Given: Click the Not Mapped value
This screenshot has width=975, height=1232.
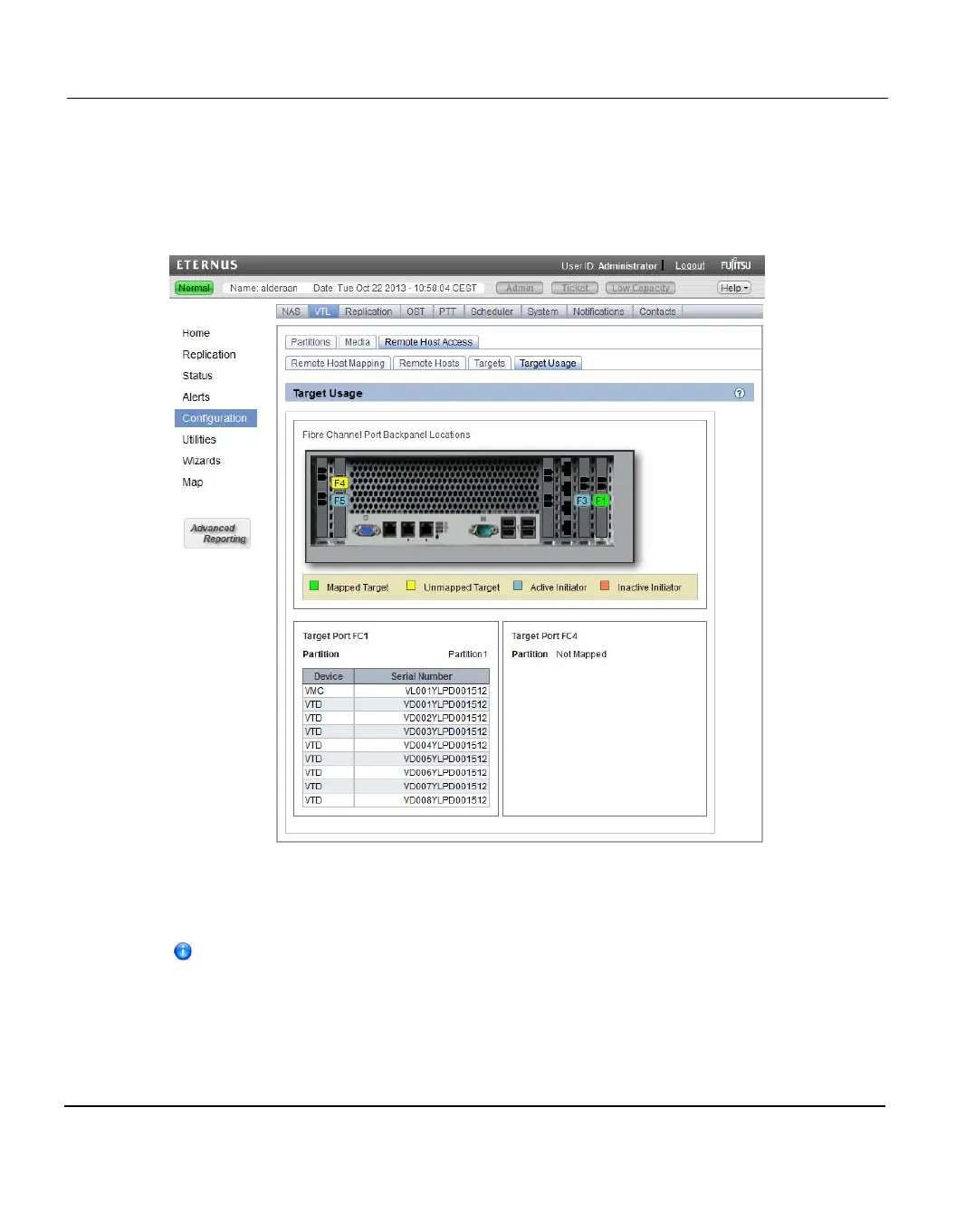Looking at the screenshot, I should [581, 654].
